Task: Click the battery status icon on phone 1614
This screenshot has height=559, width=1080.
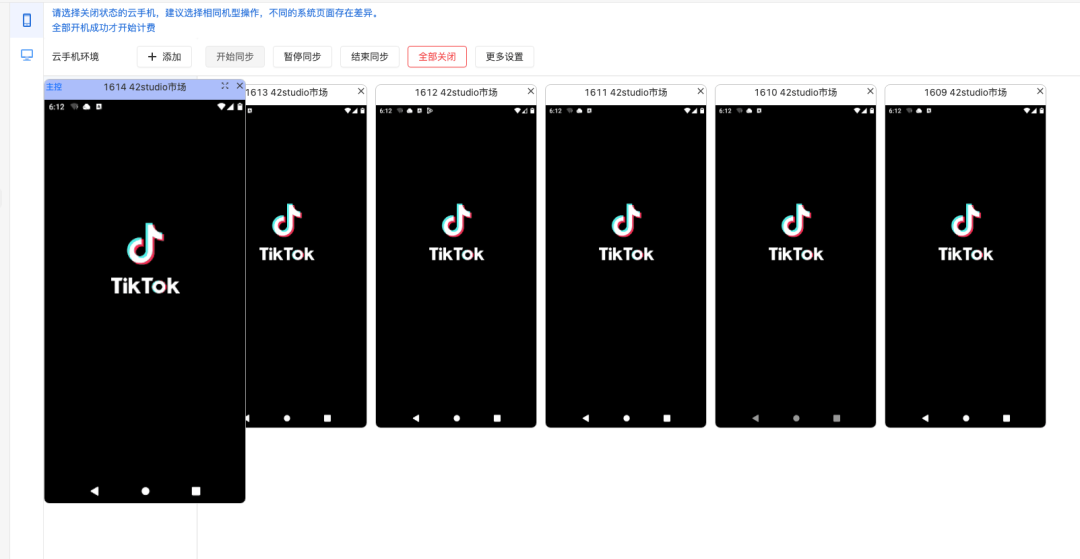Action: pos(240,107)
